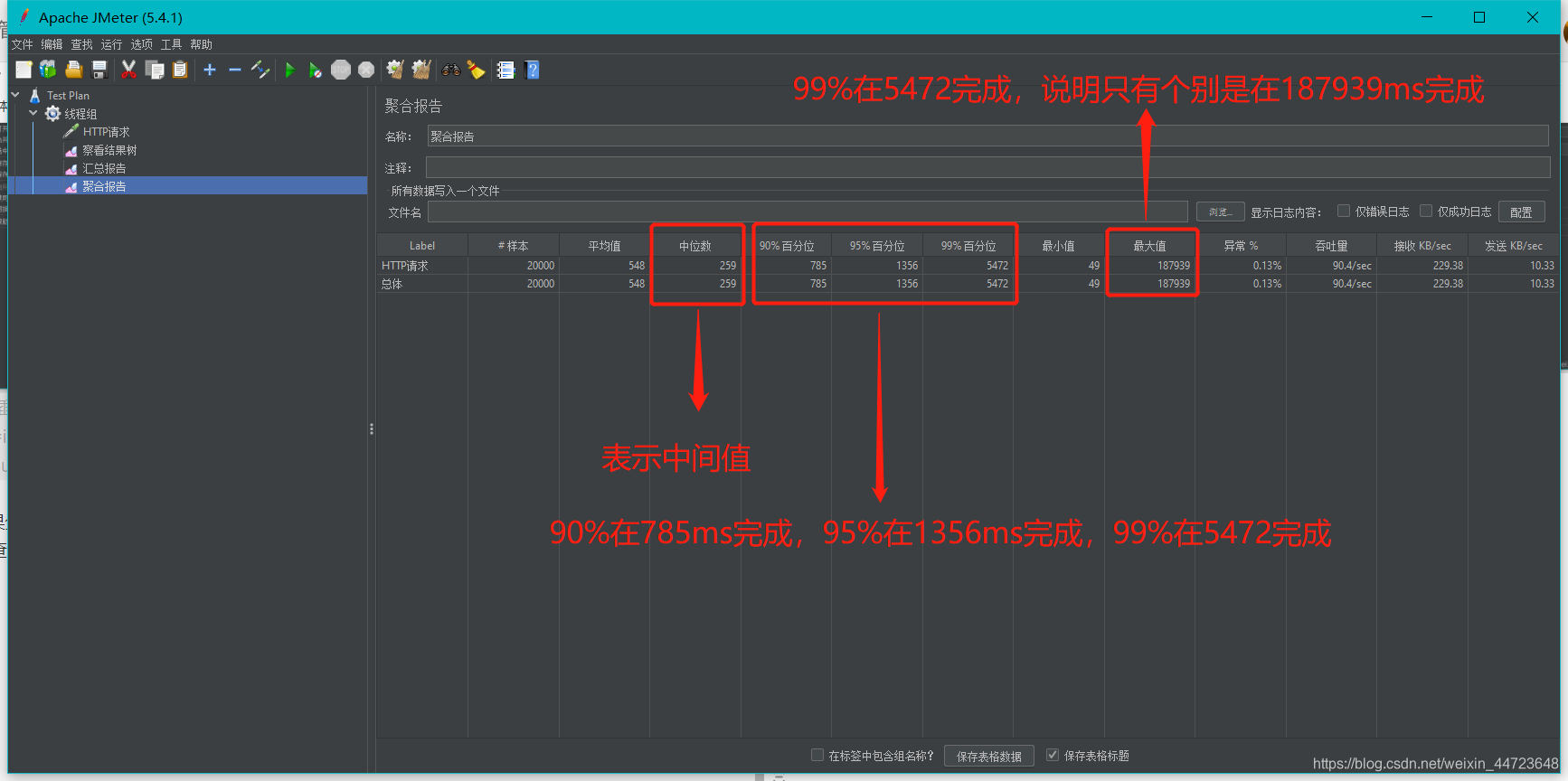Open Search with binoculars icon
Screen dimensions: 1568x781
(x=450, y=70)
